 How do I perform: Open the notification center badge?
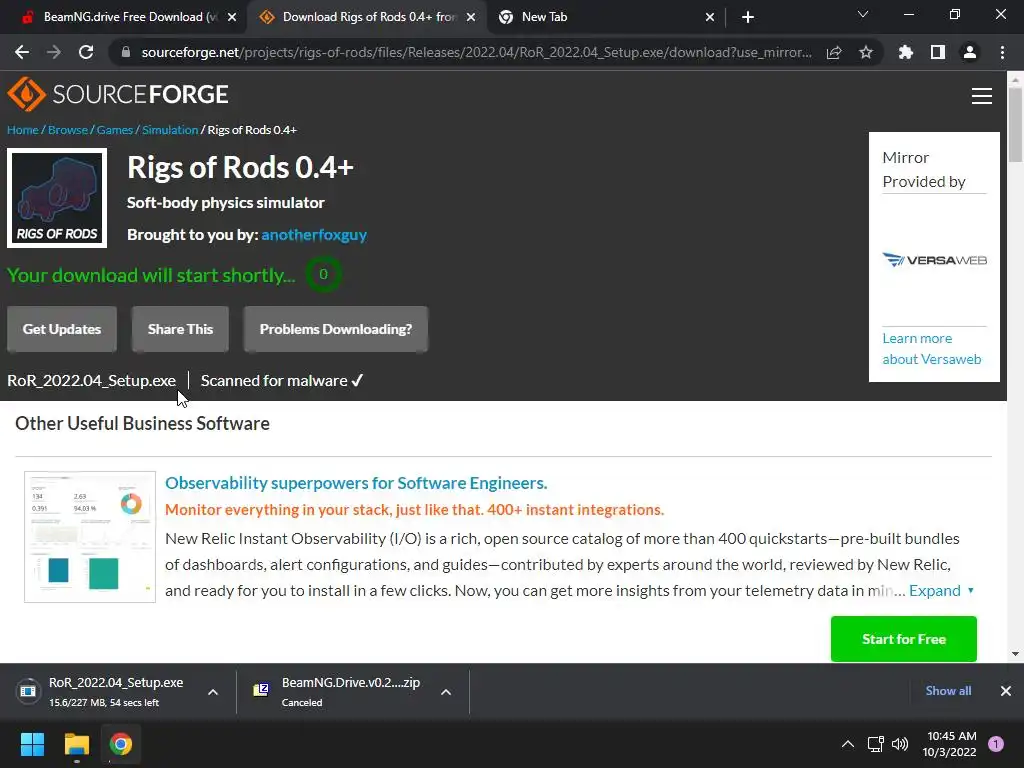[996, 744]
